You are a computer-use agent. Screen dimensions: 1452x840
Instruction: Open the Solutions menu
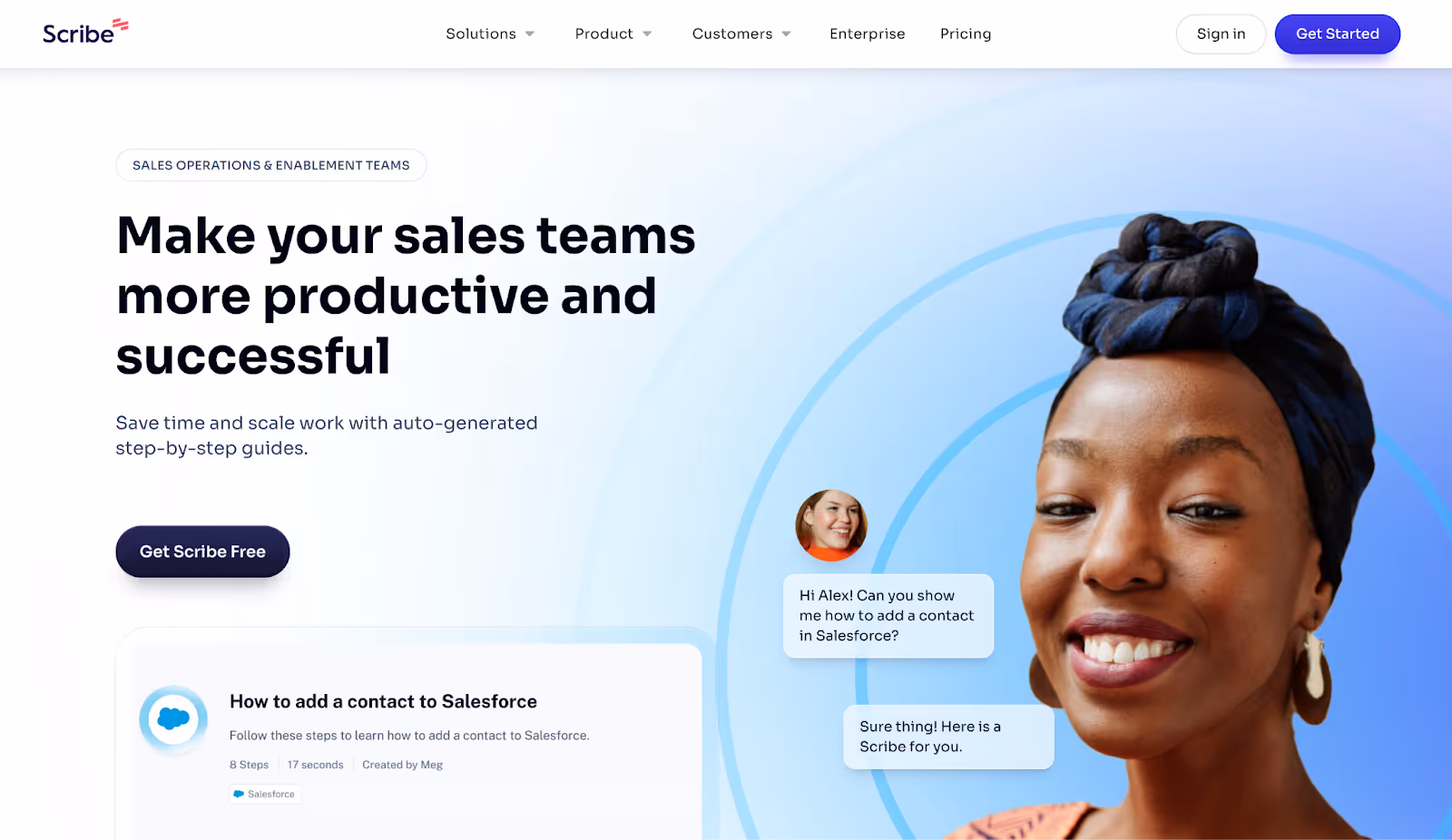[481, 34]
